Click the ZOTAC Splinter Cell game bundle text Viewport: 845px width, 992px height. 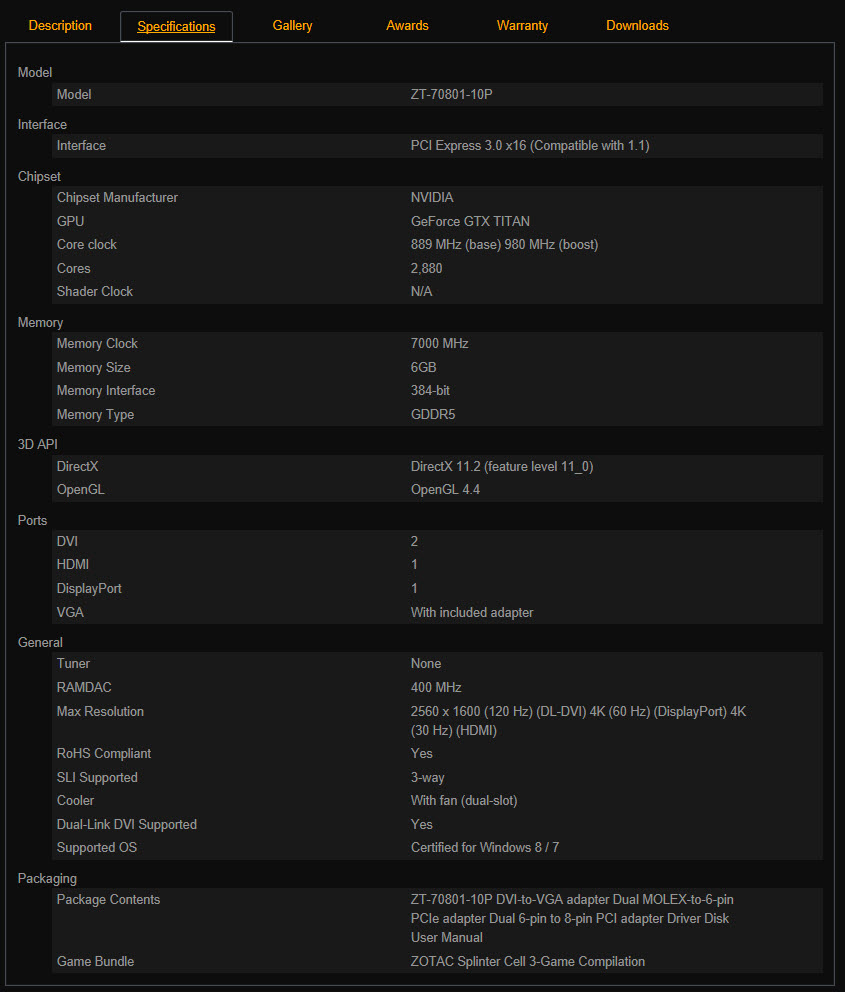pyautogui.click(x=527, y=962)
